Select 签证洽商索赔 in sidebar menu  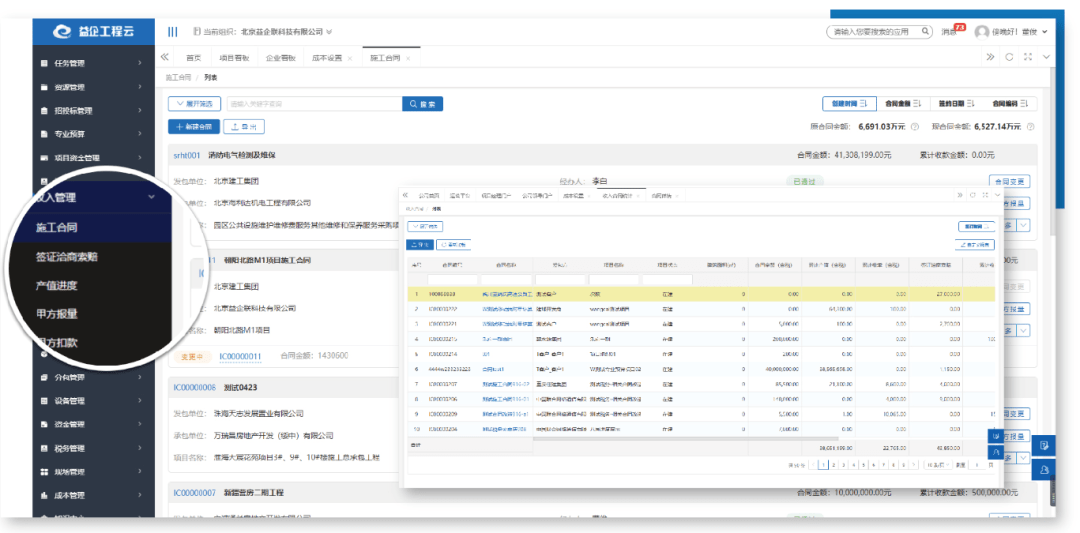[x=67, y=256]
